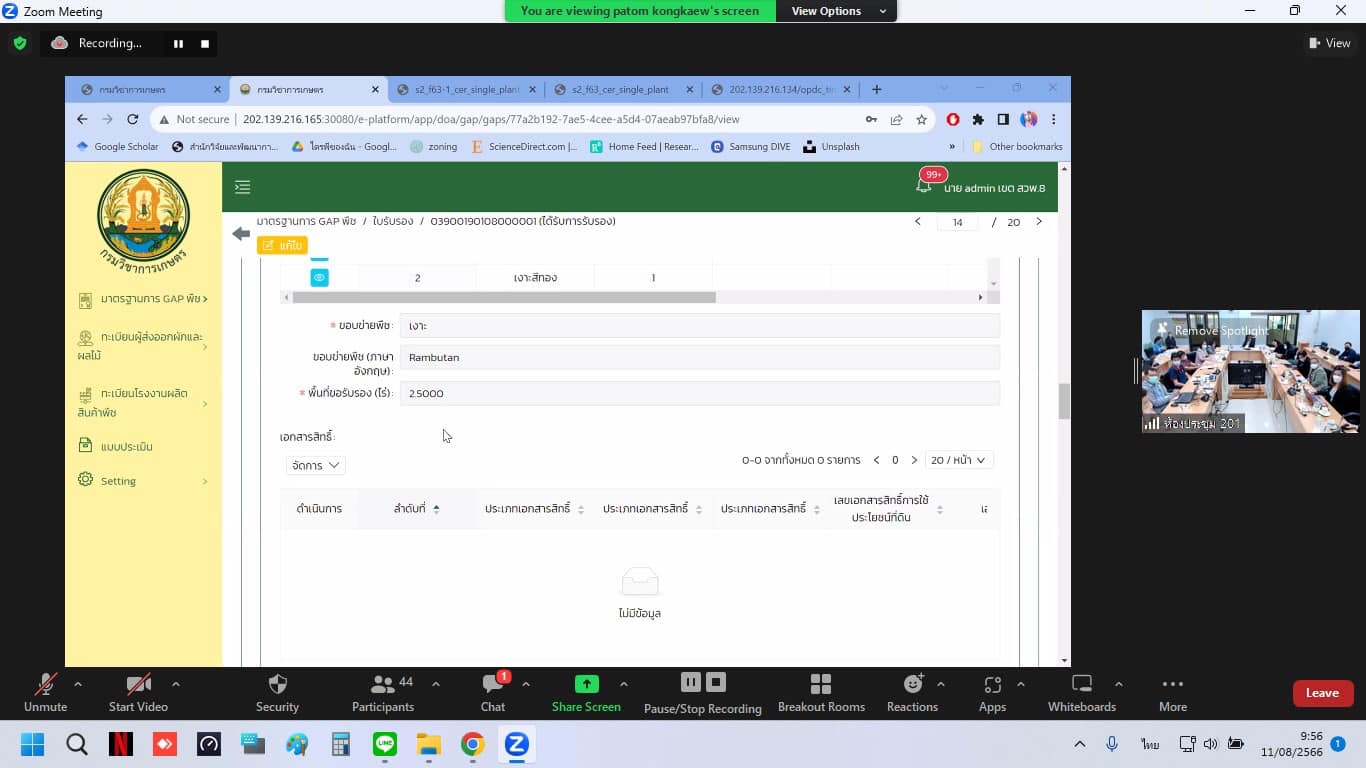
Task: Open Zoom Chat panel
Action: (x=492, y=685)
